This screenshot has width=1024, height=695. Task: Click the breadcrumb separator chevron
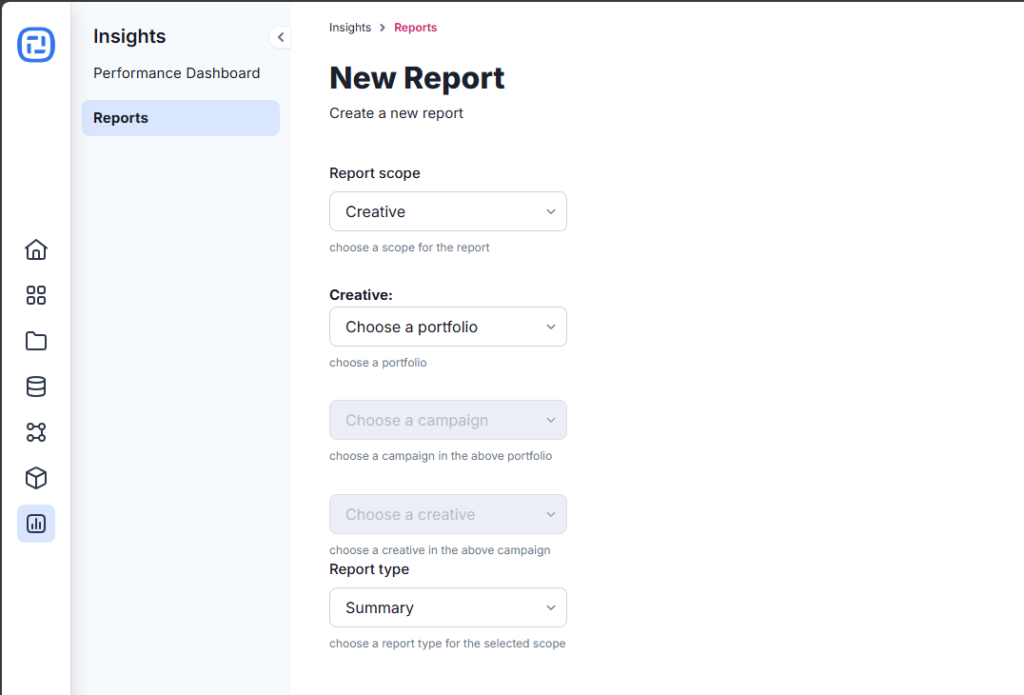click(383, 27)
